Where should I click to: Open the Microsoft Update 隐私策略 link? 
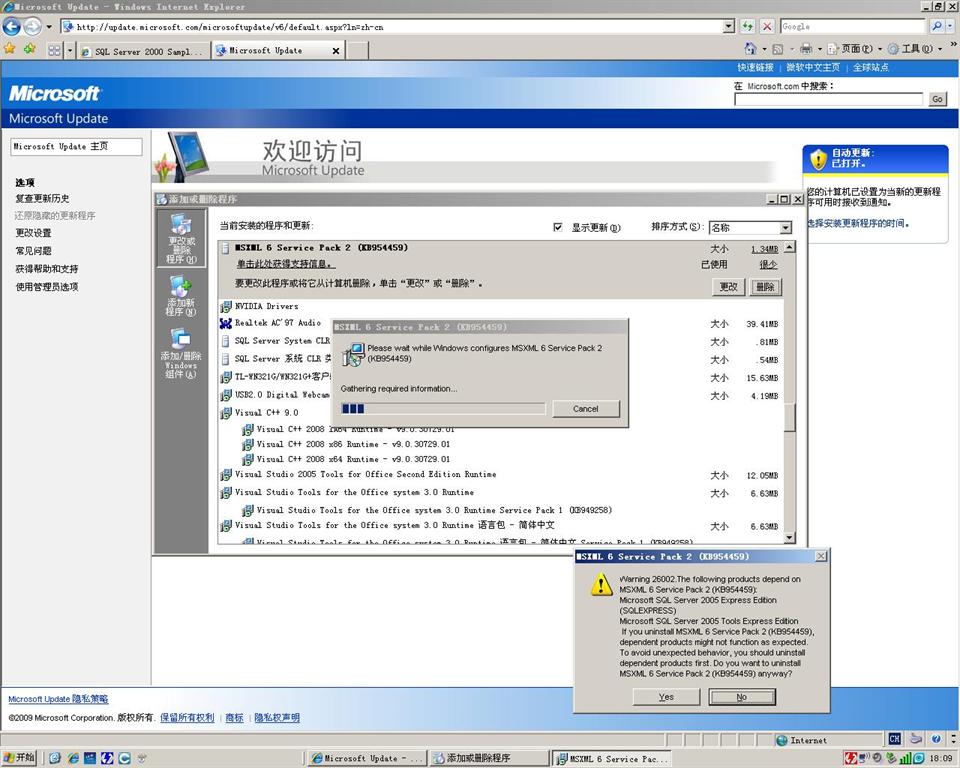click(58, 699)
